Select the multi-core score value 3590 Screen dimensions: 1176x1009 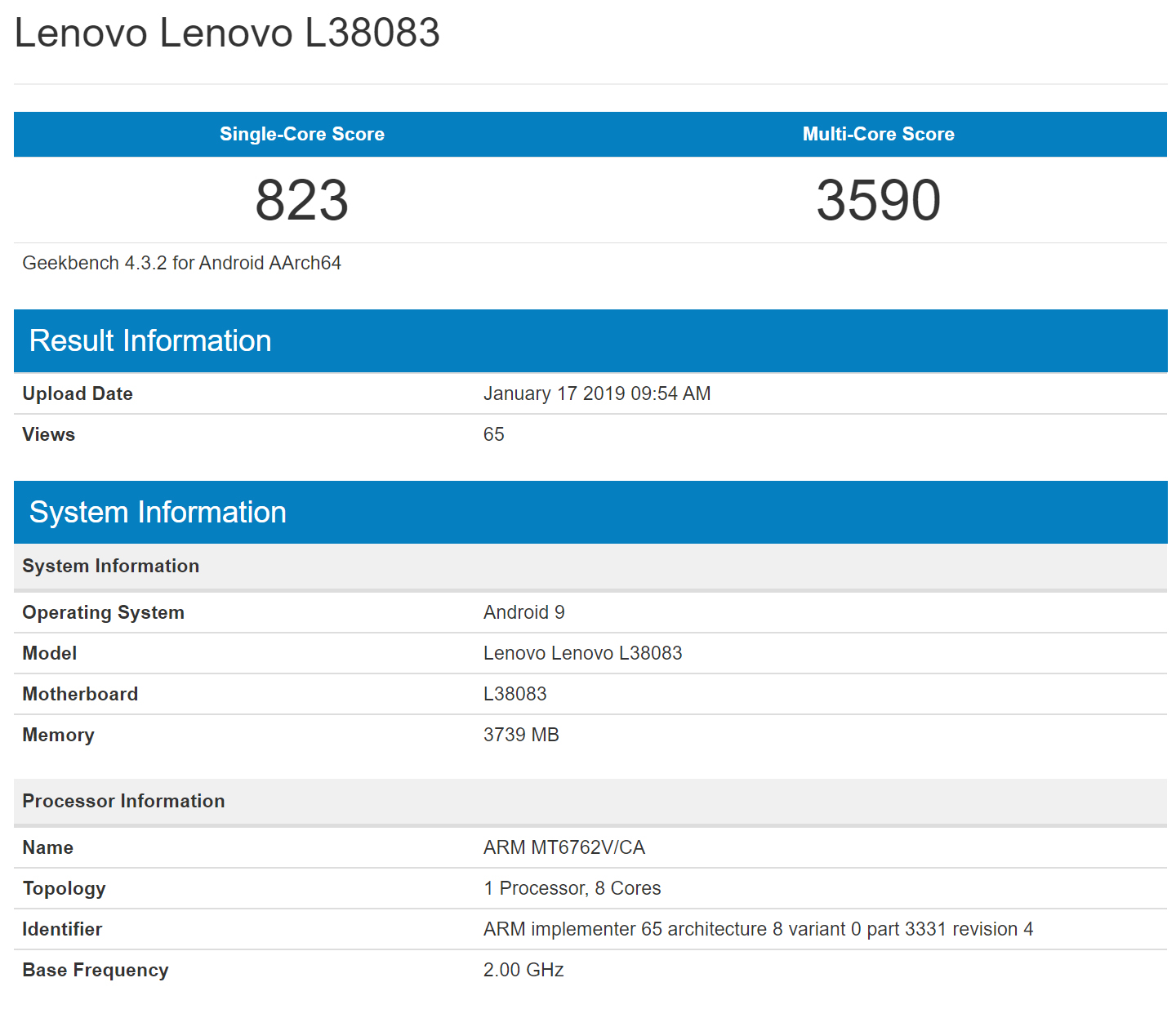click(878, 200)
